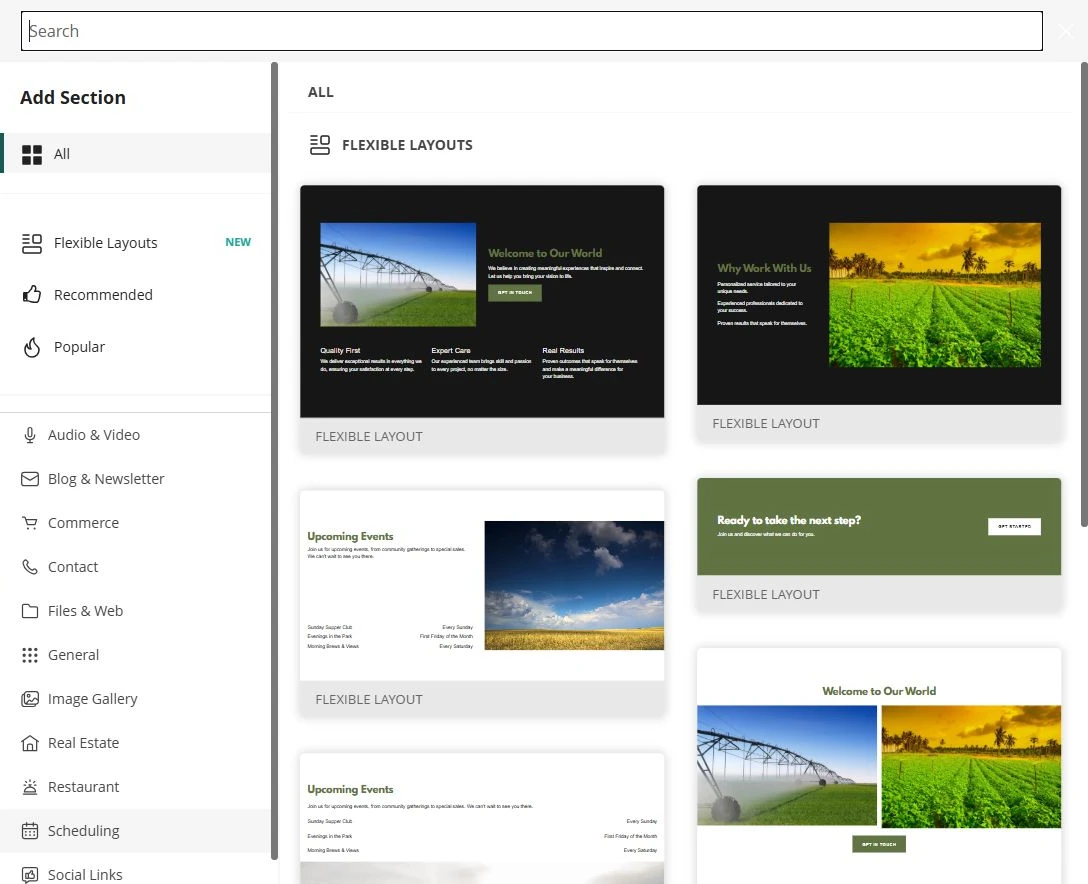Click the Social Links icon
Image resolution: width=1088 pixels, height=884 pixels.
click(x=30, y=875)
